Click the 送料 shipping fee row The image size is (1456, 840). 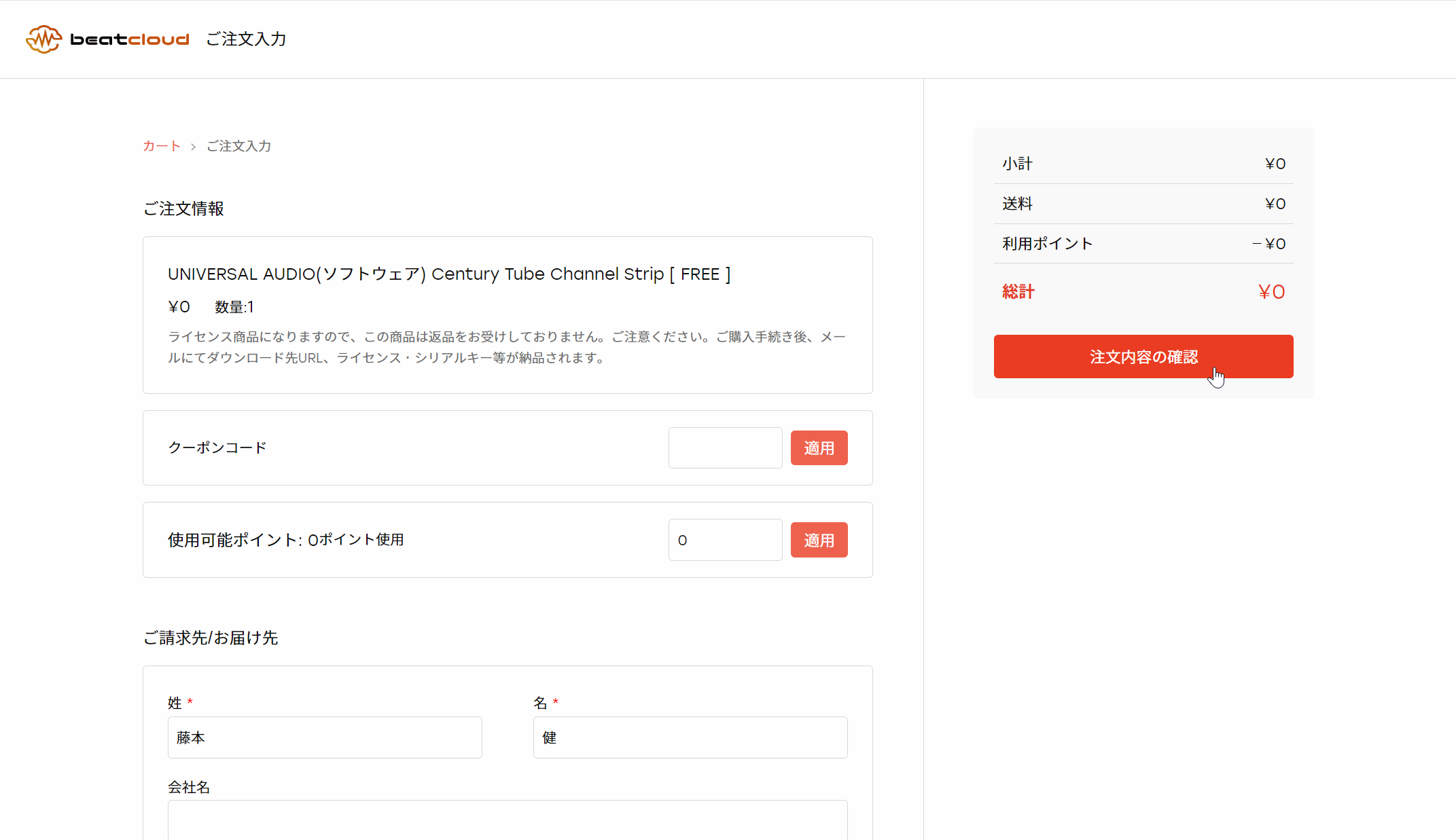click(1143, 204)
